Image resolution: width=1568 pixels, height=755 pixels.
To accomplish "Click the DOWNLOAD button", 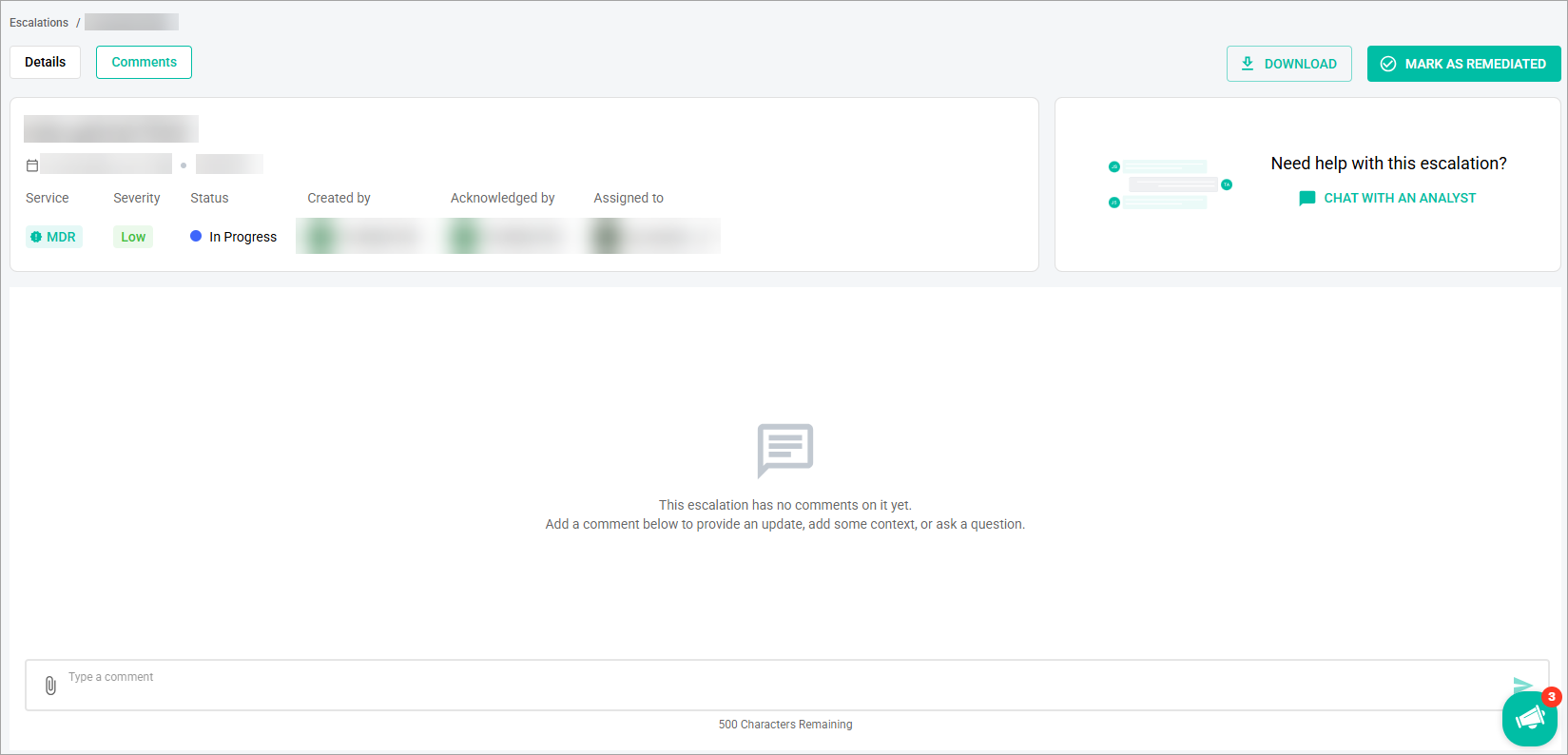I will click(x=1288, y=64).
